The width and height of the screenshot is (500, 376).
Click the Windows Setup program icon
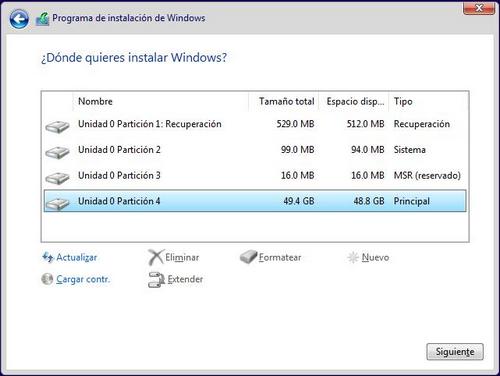click(42, 19)
